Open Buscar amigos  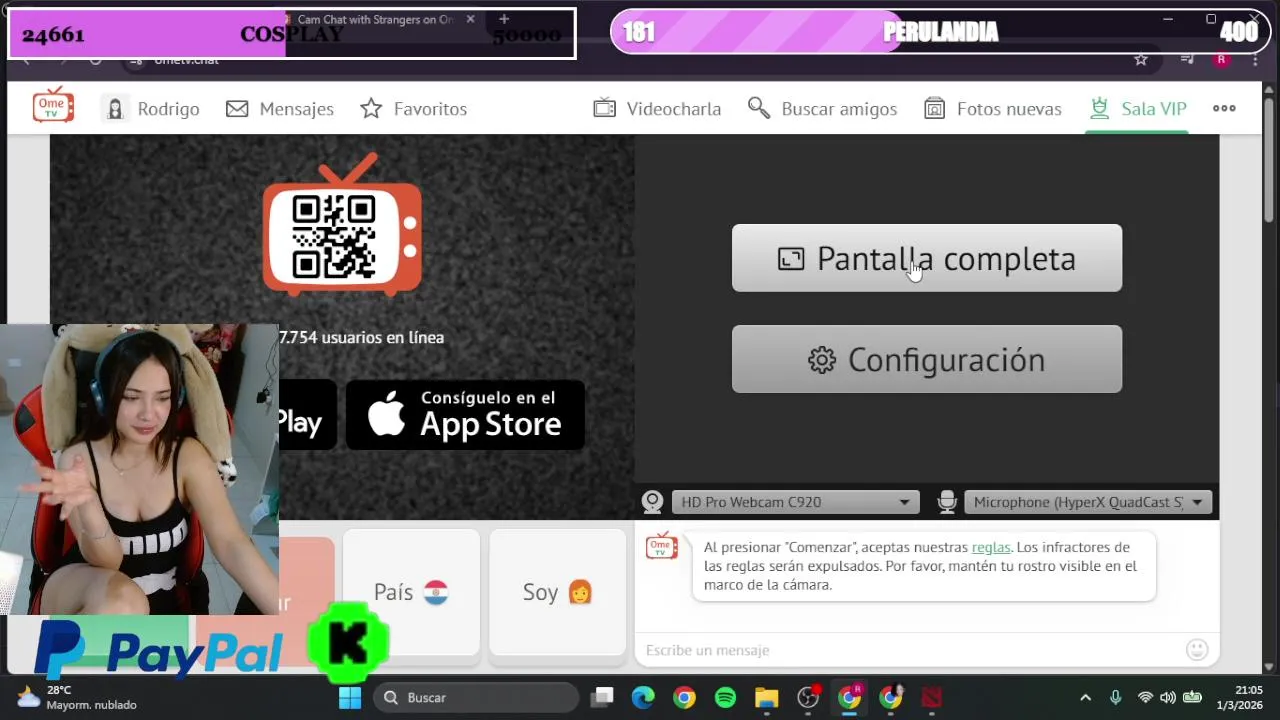point(822,109)
